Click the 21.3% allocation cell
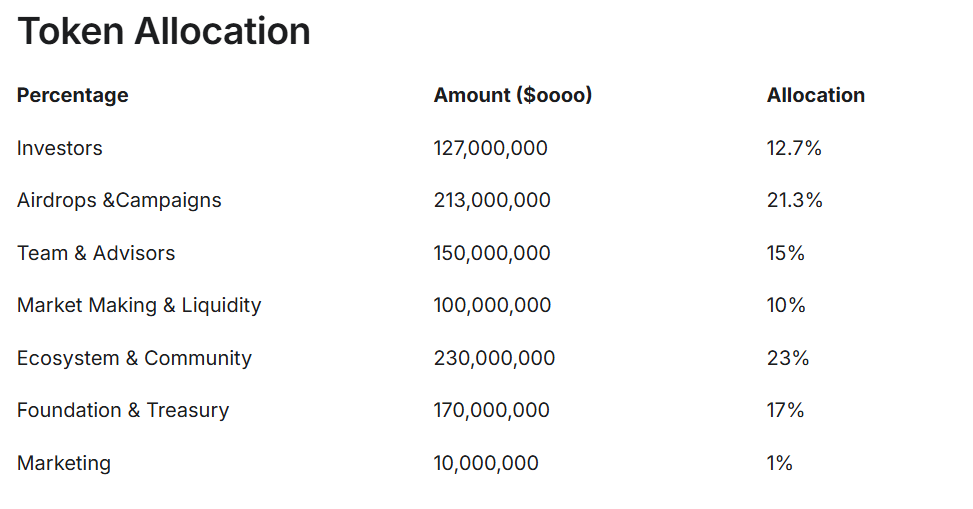 point(795,200)
